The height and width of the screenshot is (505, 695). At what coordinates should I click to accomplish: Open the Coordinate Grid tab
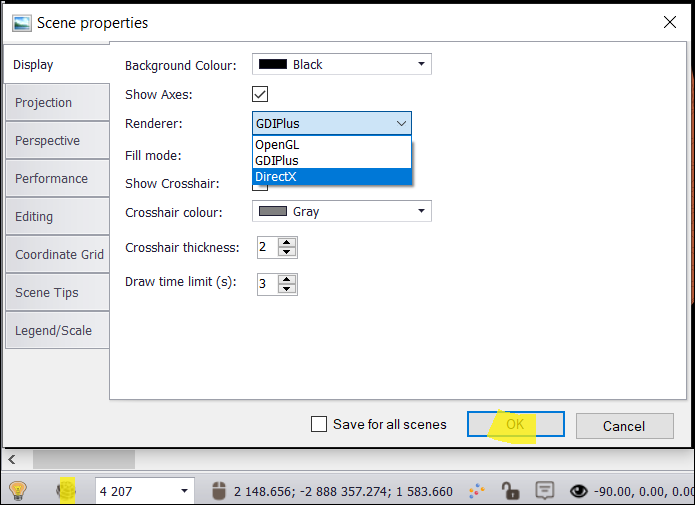(56, 255)
